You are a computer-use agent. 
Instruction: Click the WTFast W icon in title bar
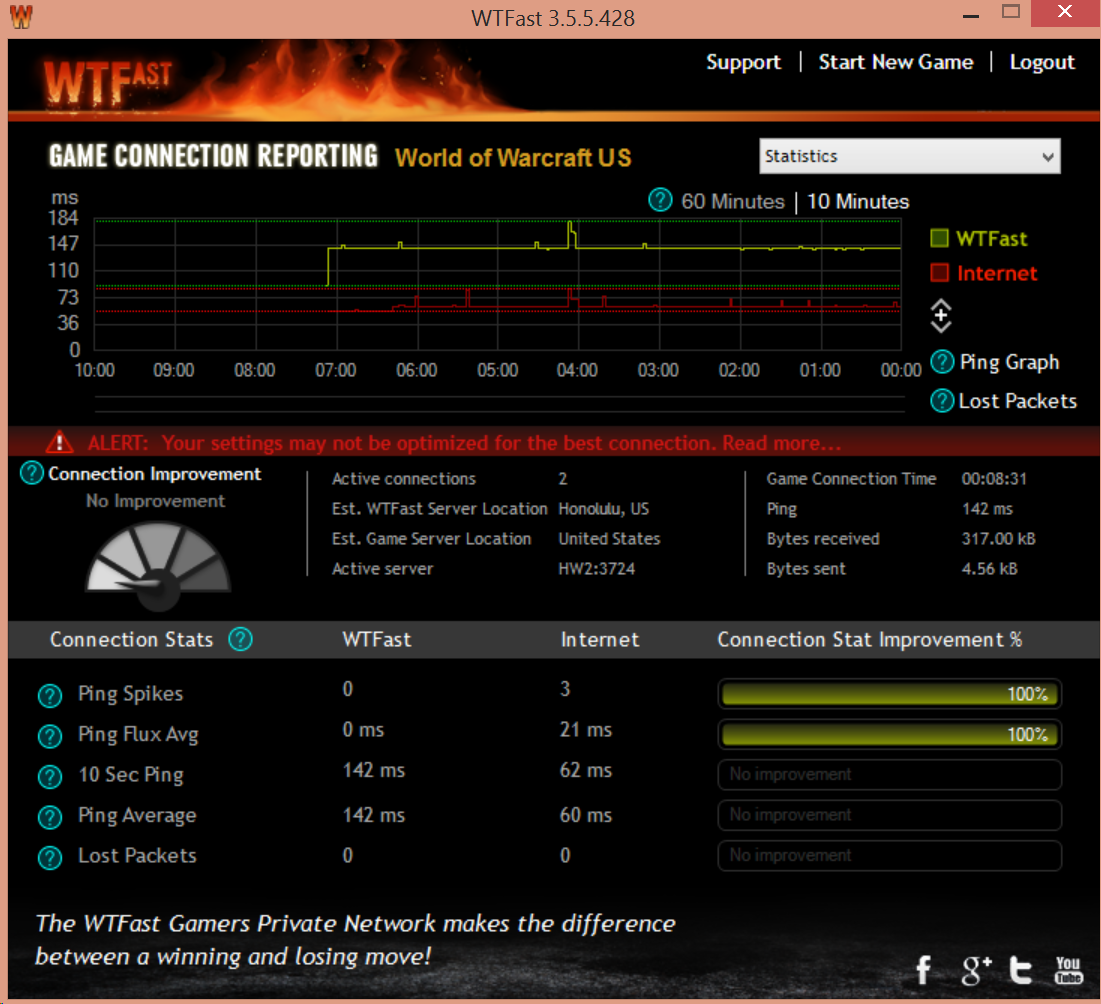tap(21, 16)
